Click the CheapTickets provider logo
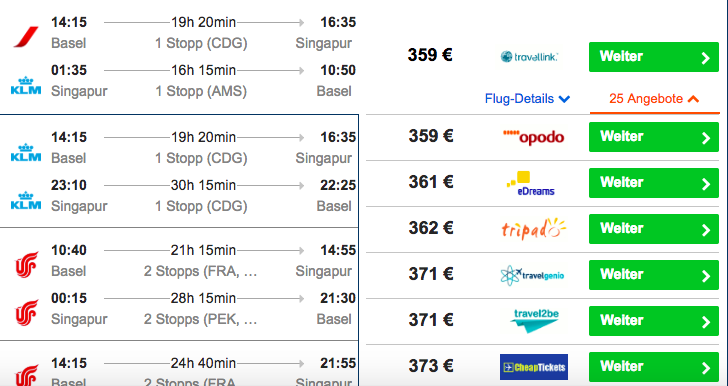 (x=534, y=366)
